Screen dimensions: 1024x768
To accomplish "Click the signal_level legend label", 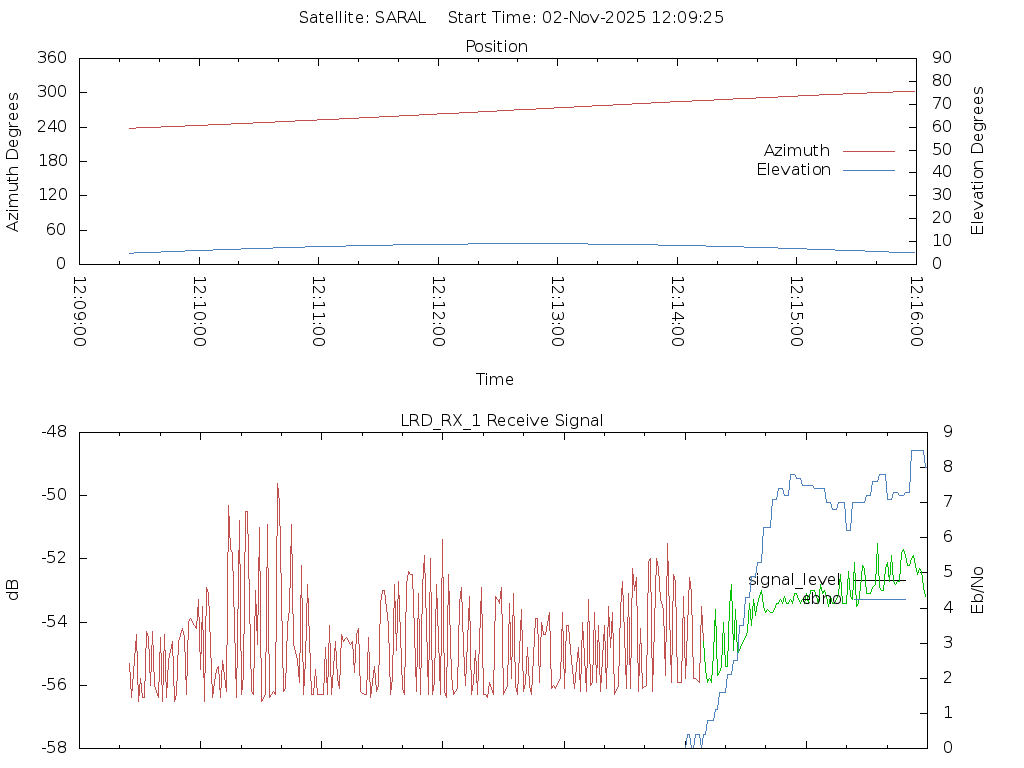I will [x=793, y=580].
